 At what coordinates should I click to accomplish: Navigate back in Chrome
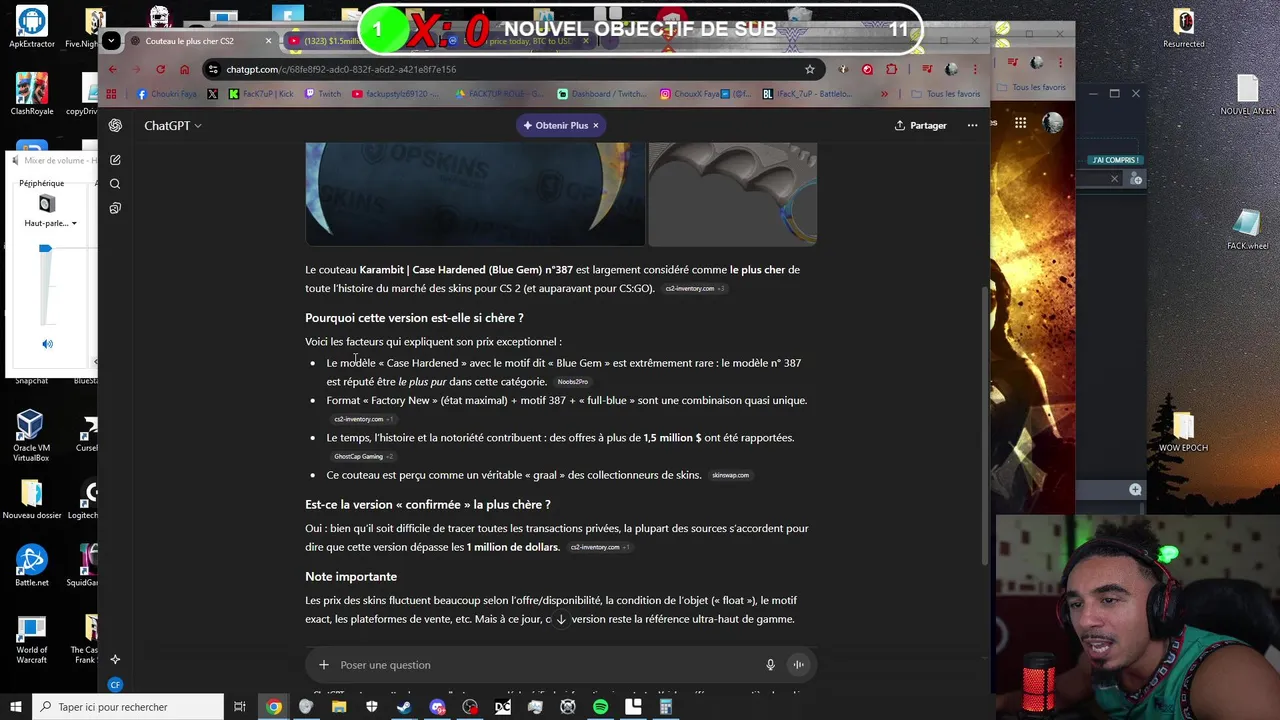[x=113, y=69]
